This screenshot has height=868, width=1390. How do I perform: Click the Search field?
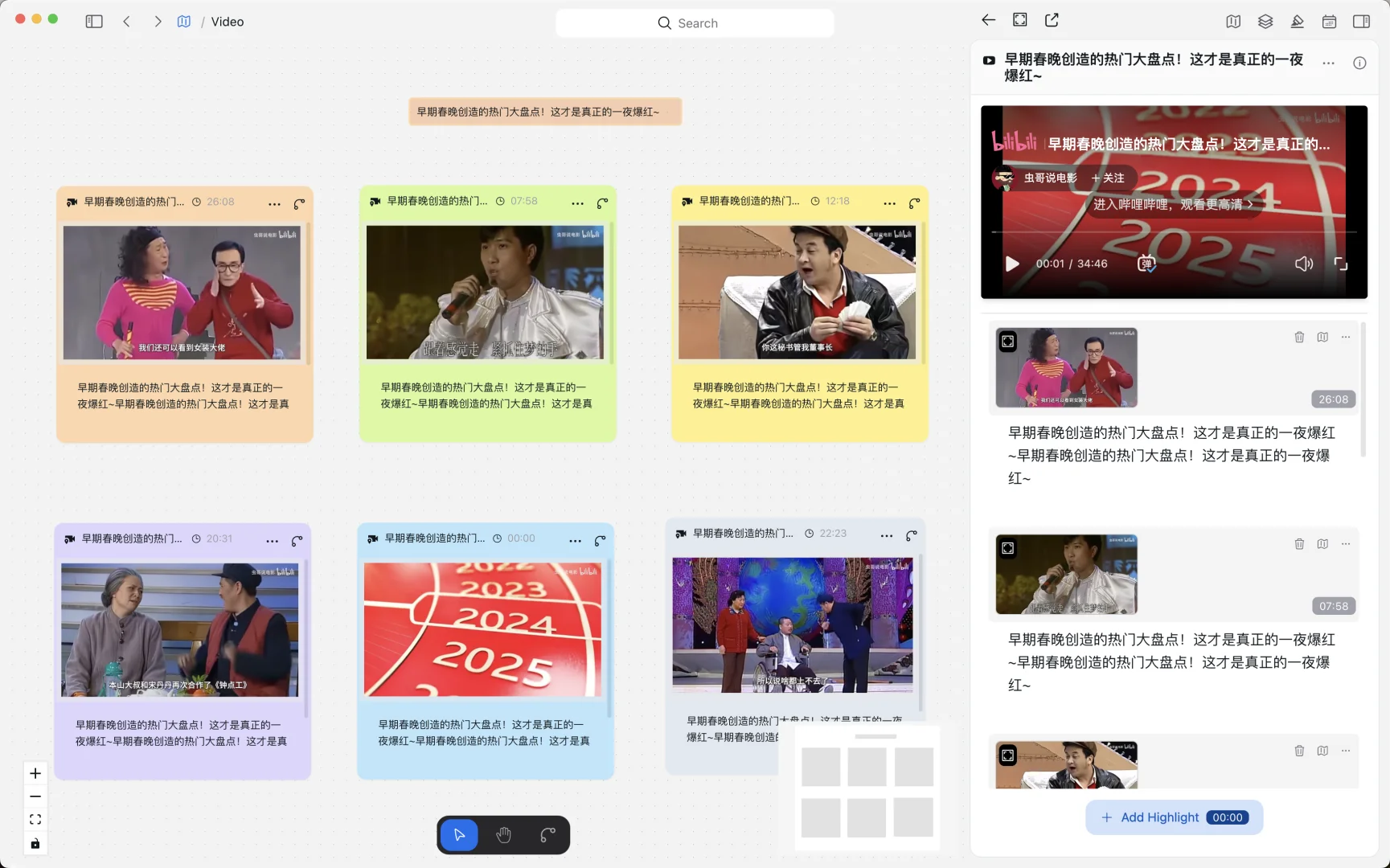coord(695,23)
